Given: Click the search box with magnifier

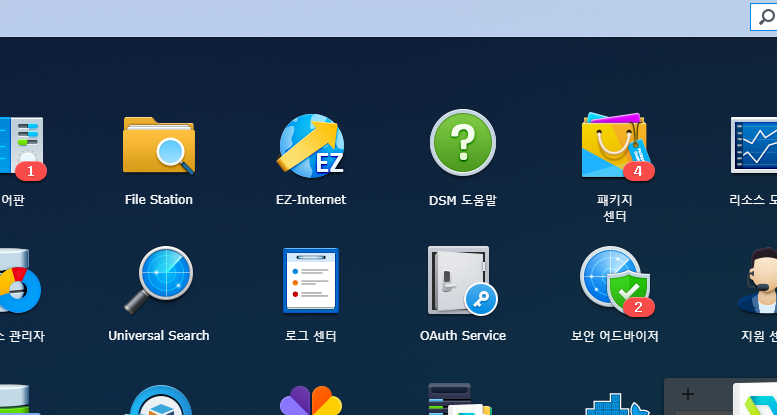Looking at the screenshot, I should pyautogui.click(x=764, y=17).
